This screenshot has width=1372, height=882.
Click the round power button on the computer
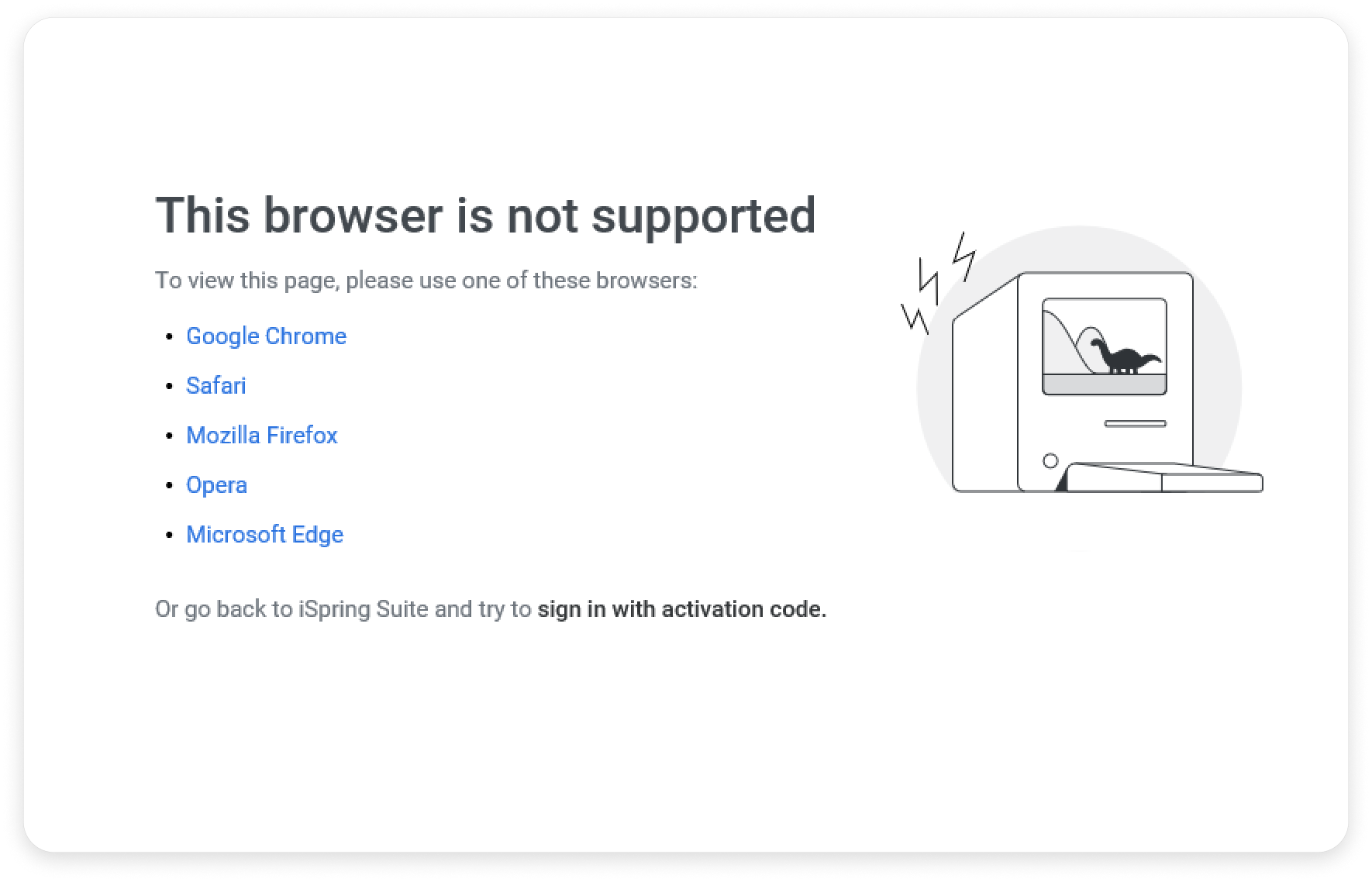coord(1050,461)
